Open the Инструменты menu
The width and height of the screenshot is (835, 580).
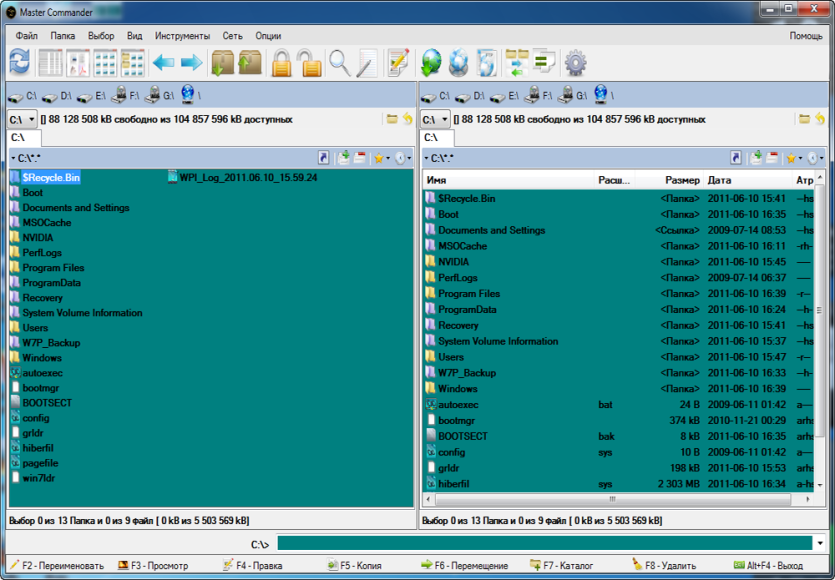point(182,36)
